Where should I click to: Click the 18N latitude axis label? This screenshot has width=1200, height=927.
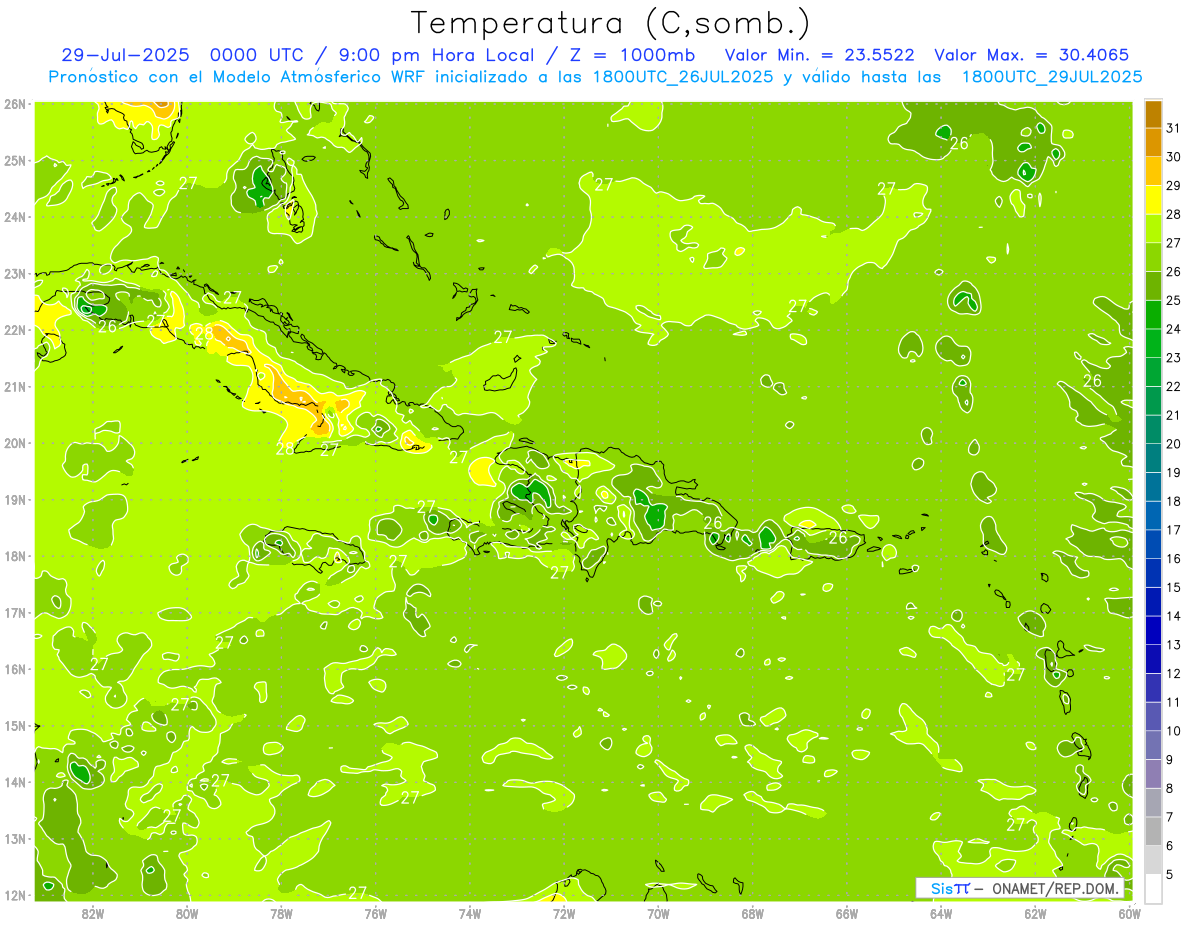(14, 556)
